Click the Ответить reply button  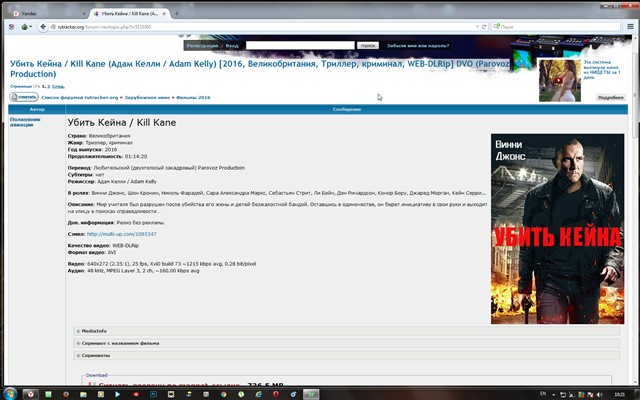tap(24, 97)
